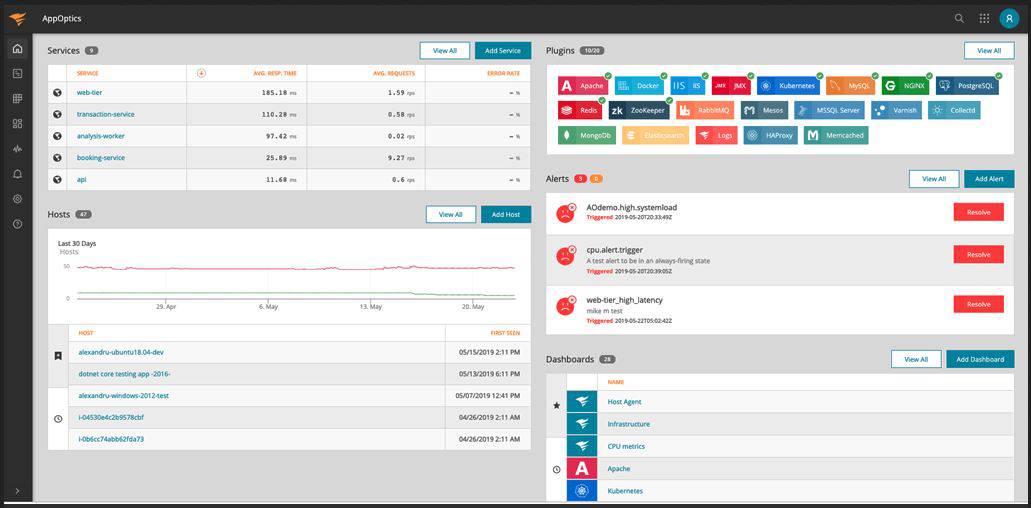Resolve the cpu.alert.trigger alert

click(978, 254)
